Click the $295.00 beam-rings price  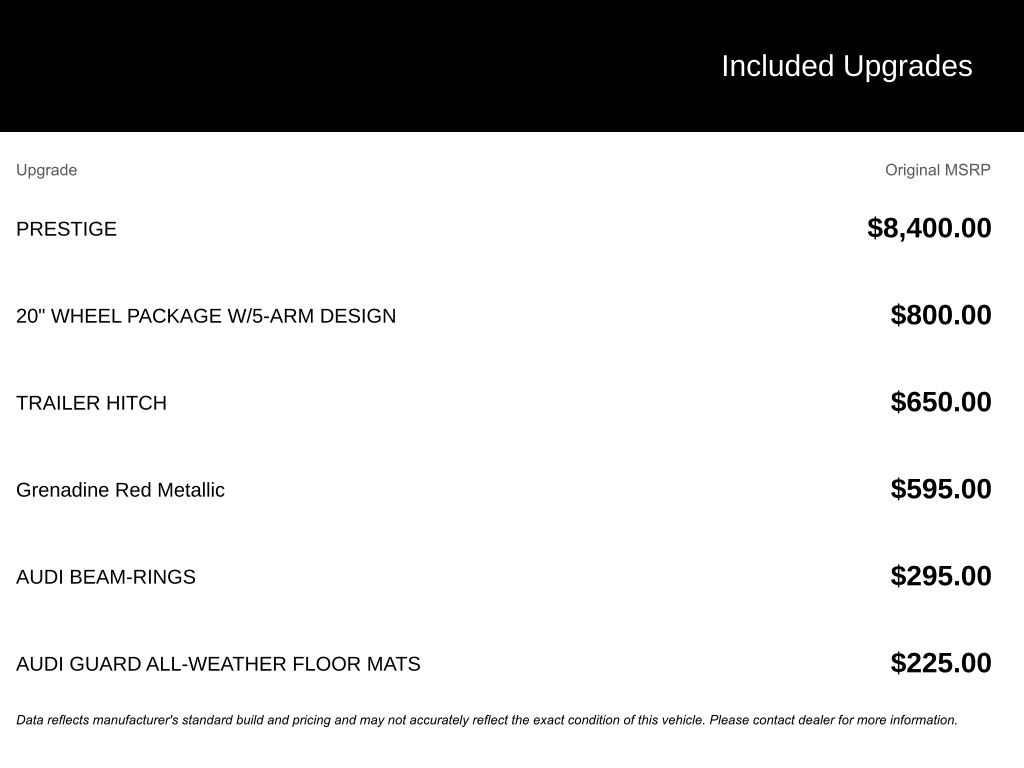tap(941, 576)
